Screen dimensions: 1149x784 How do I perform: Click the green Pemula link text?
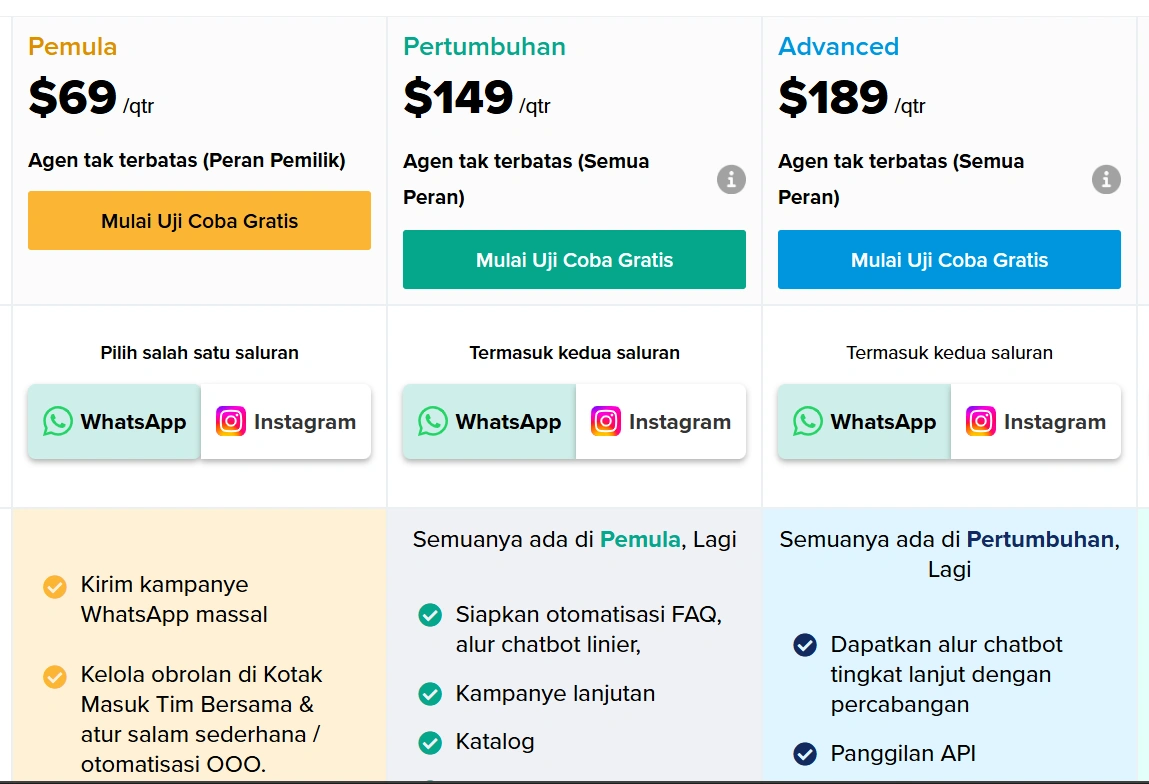(640, 540)
